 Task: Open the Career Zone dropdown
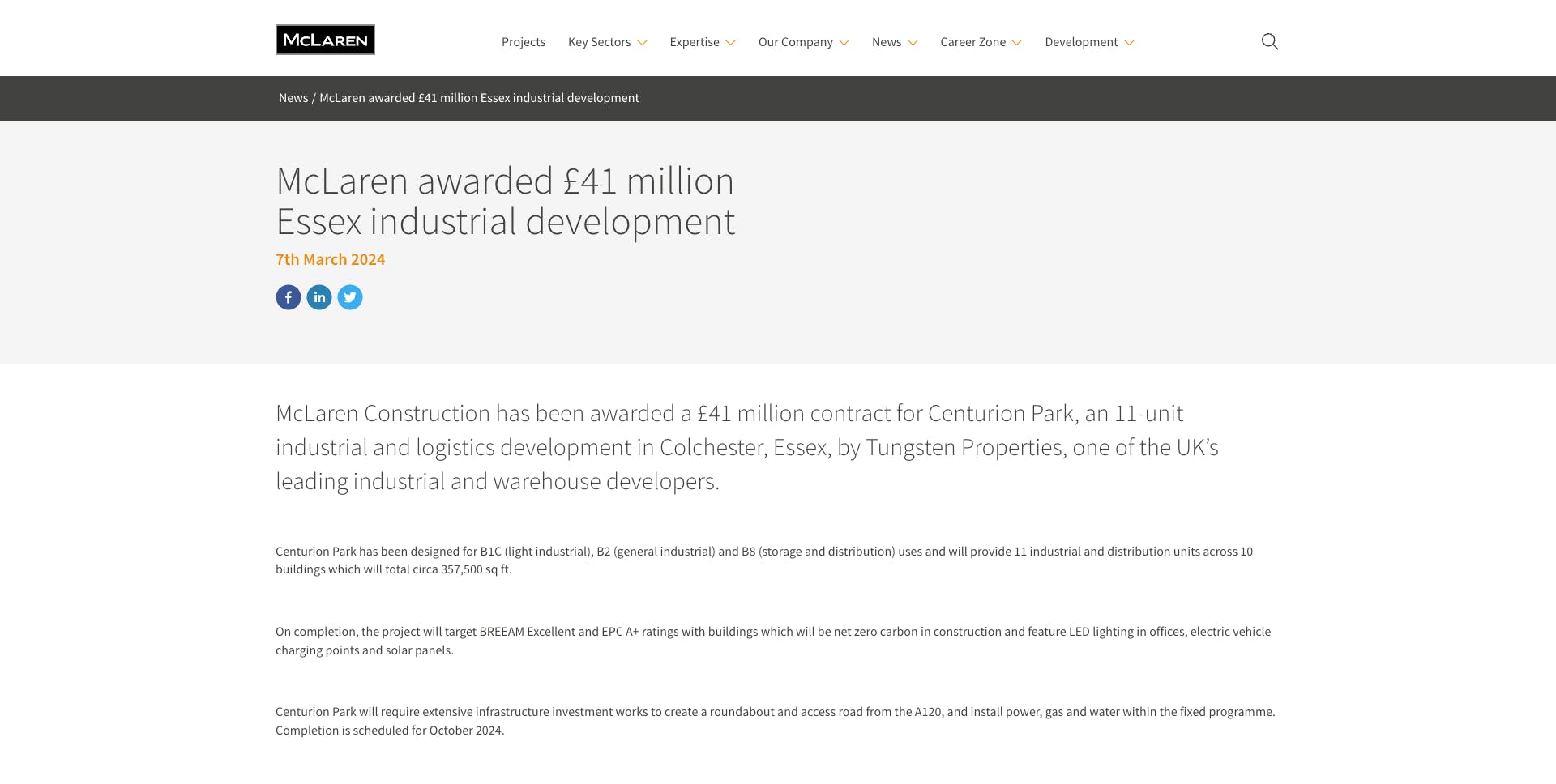click(x=981, y=42)
